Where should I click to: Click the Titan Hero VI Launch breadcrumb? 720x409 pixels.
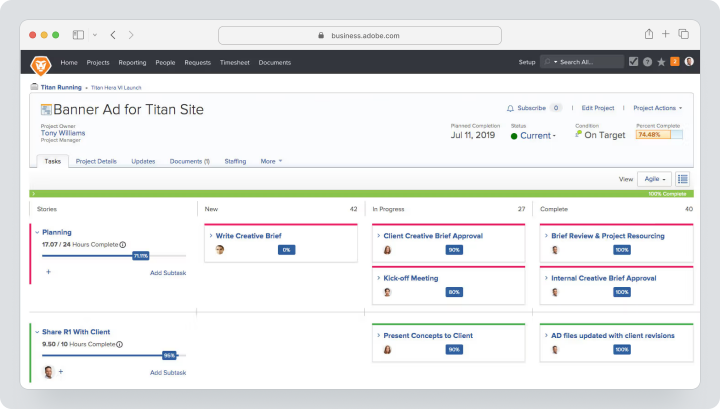[x=116, y=88]
